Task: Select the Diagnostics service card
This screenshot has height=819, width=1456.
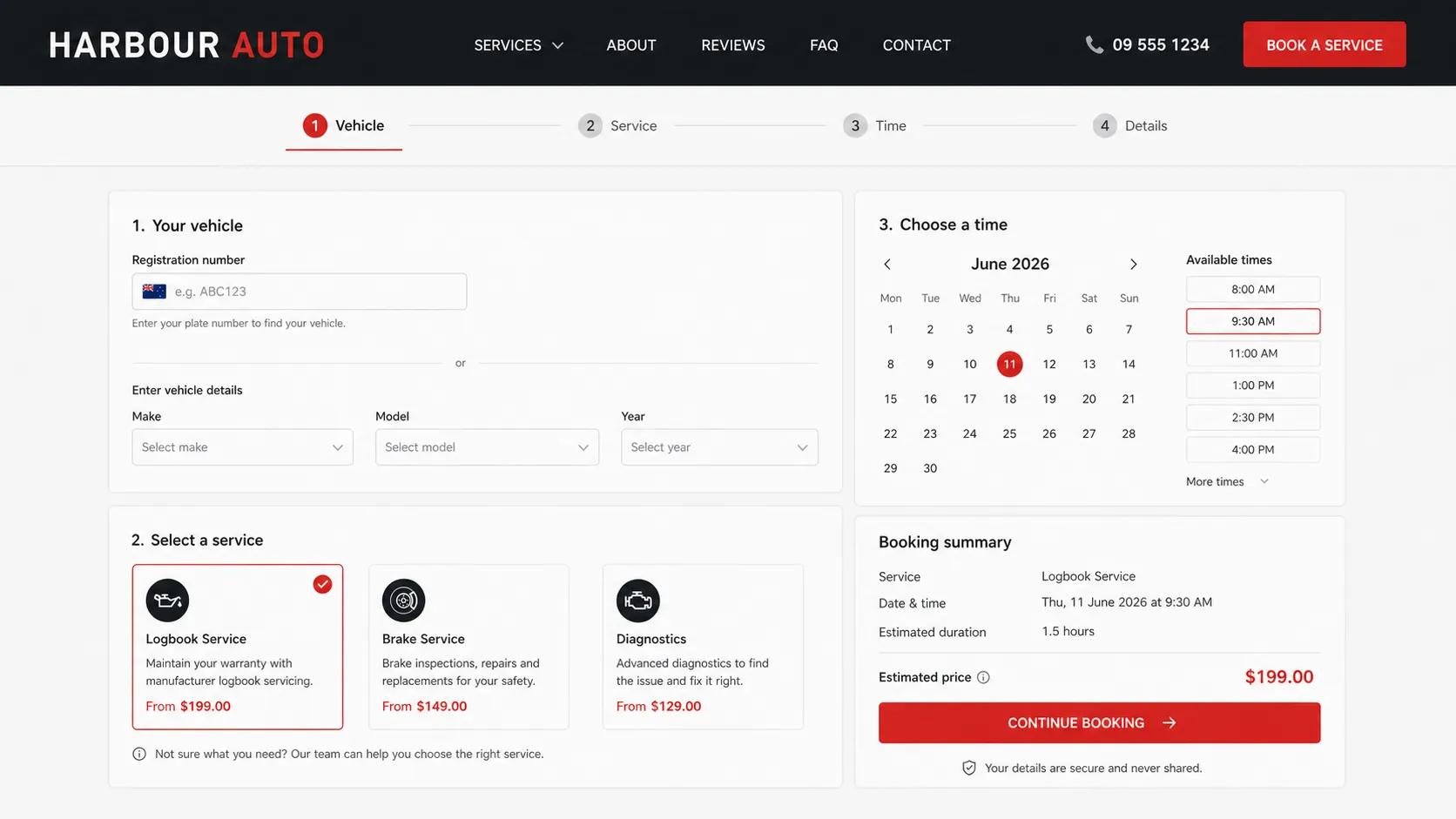Action: point(703,647)
